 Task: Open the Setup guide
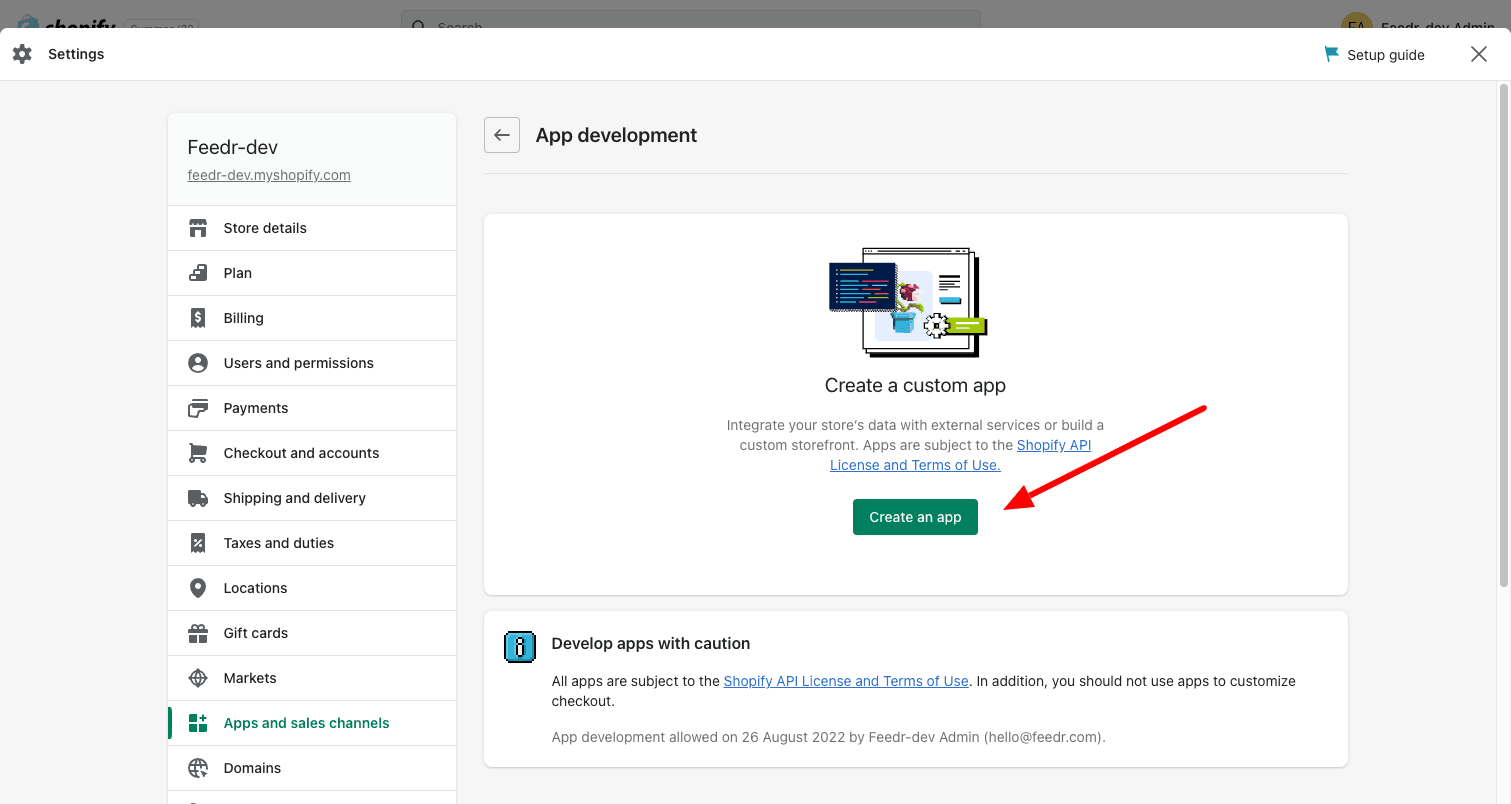tap(1374, 55)
